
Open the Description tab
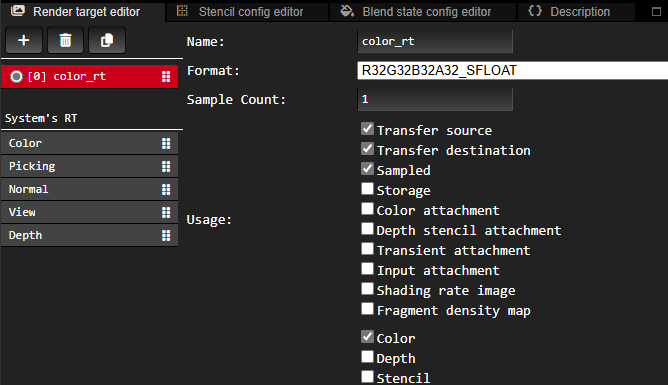pyautogui.click(x=575, y=11)
